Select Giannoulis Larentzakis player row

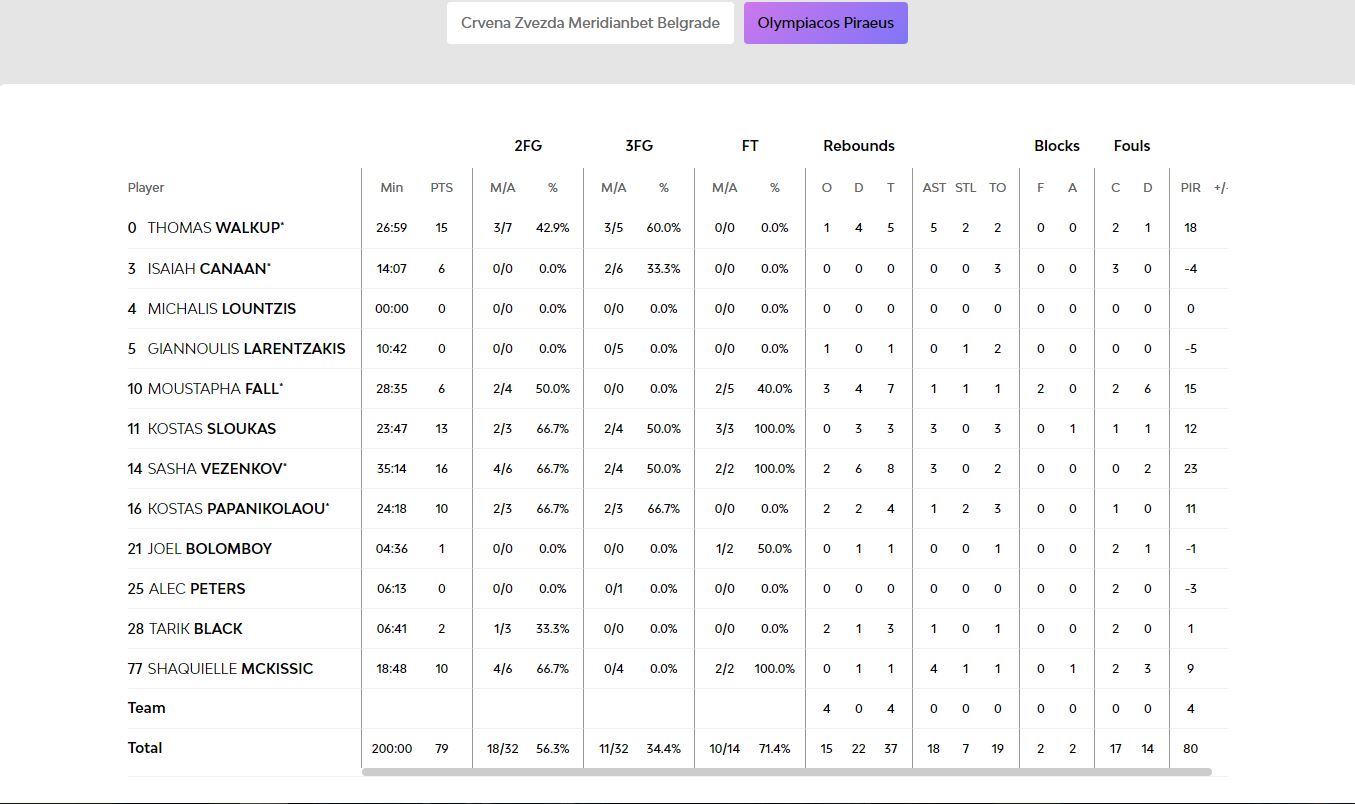tap(245, 348)
